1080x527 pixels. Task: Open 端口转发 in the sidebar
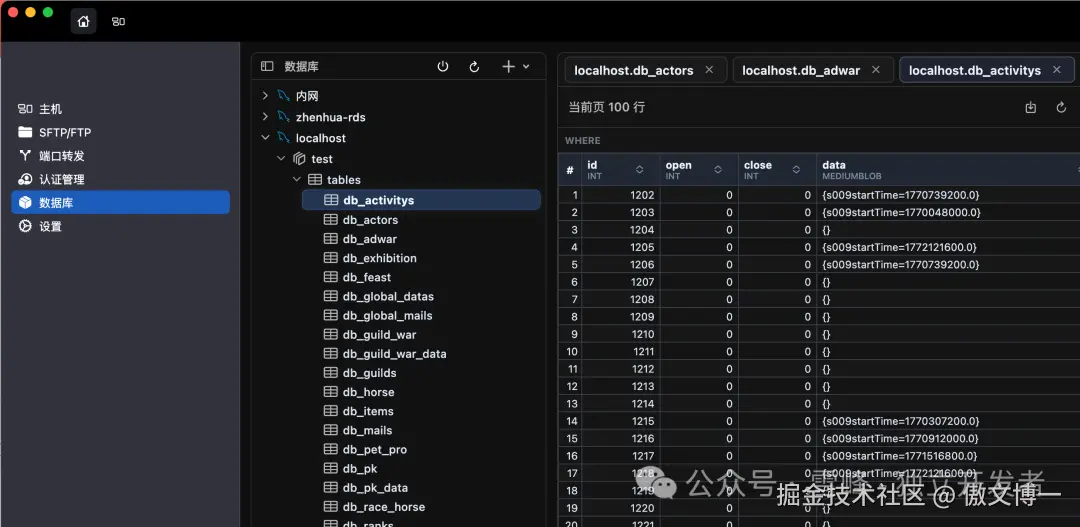click(120, 156)
